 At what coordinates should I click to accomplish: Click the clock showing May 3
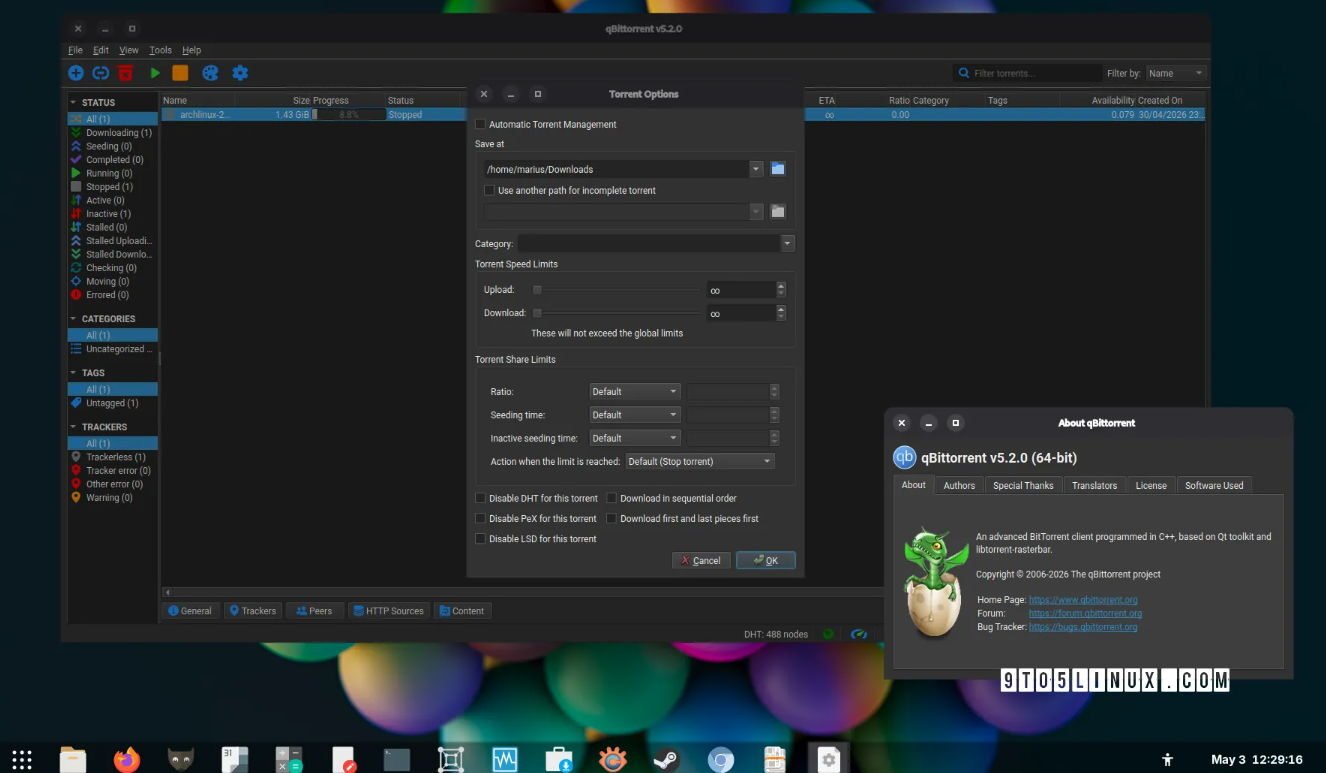pyautogui.click(x=1257, y=760)
